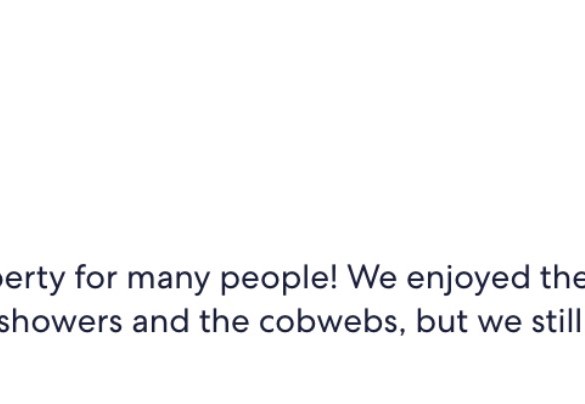This screenshot has width=585, height=404.
Task: Click the empty white area above the review text
Action: pos(292,123)
